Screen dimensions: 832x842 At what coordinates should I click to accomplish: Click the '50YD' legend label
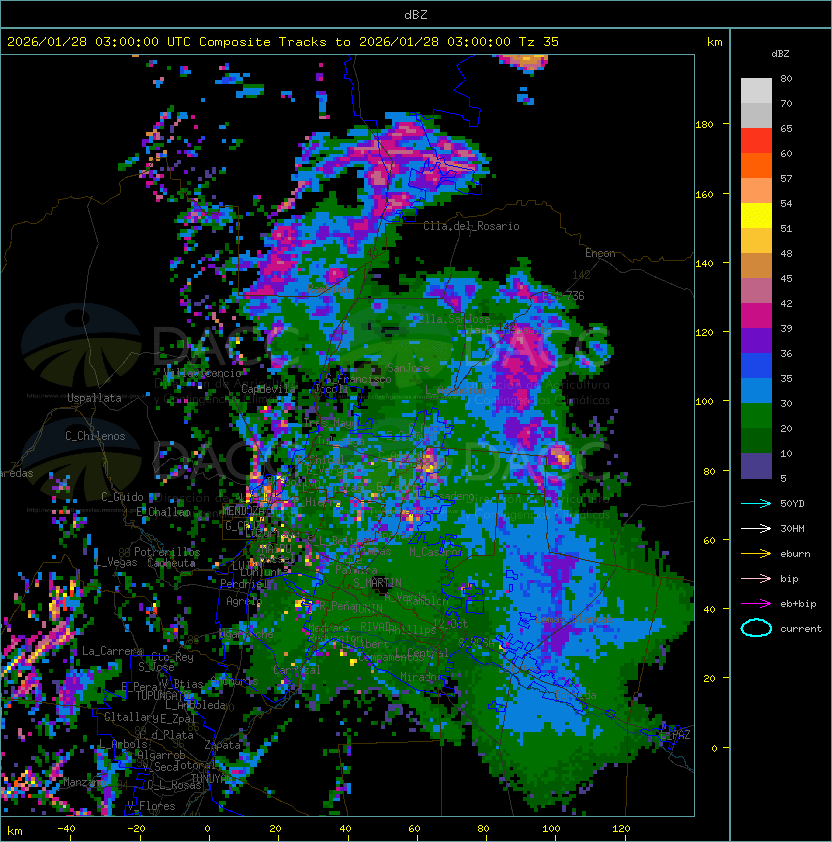pos(792,503)
